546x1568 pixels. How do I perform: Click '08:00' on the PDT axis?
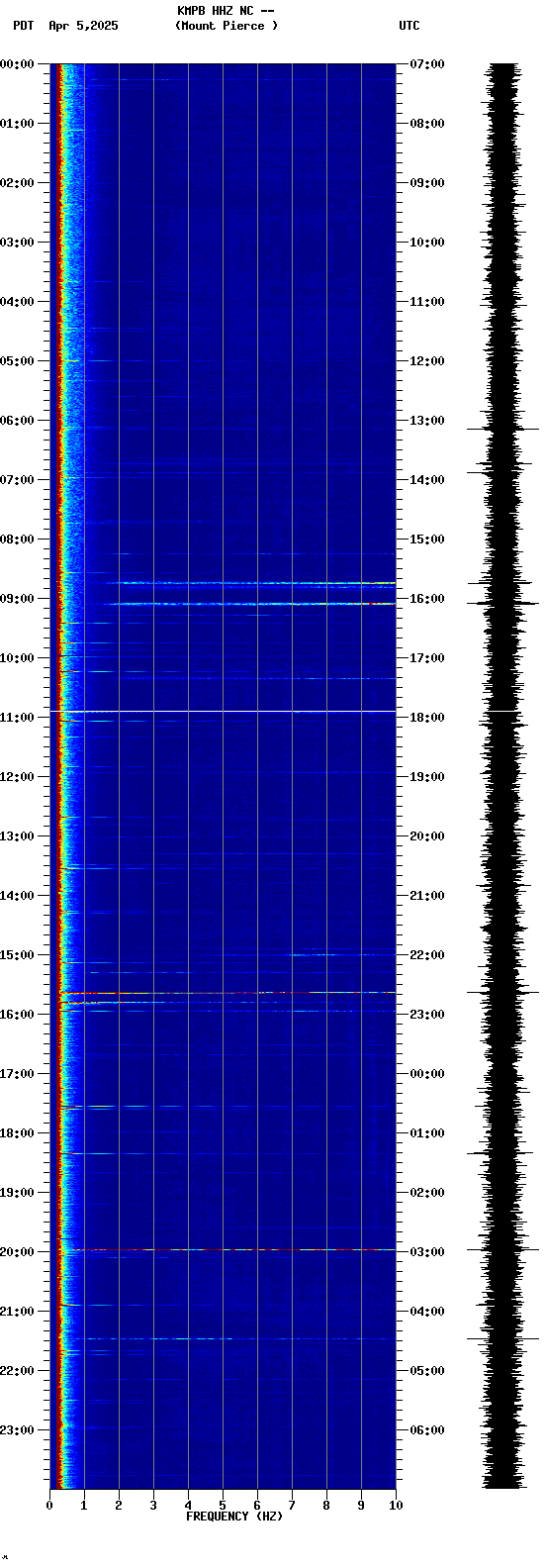(x=17, y=539)
